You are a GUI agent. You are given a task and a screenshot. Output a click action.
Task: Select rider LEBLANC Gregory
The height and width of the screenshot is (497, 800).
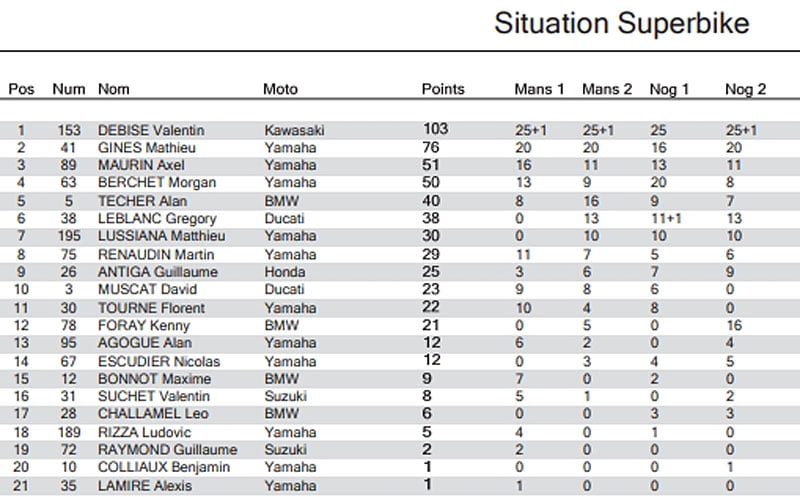click(x=154, y=218)
